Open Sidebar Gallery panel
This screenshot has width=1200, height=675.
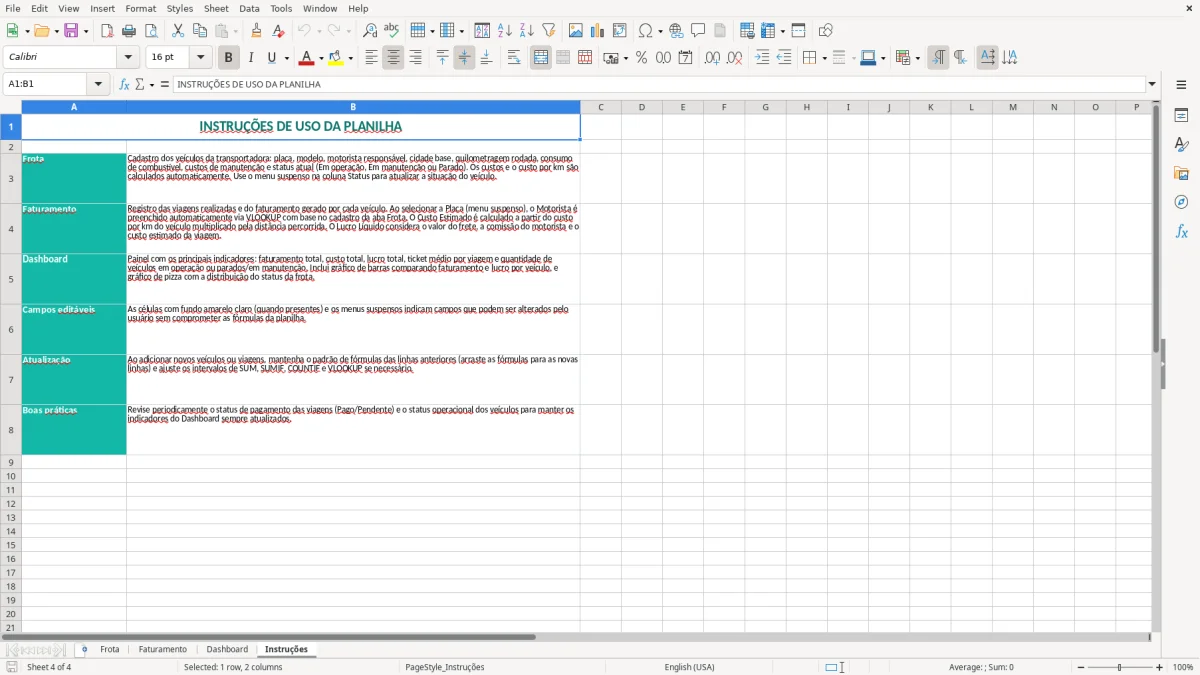1181,174
